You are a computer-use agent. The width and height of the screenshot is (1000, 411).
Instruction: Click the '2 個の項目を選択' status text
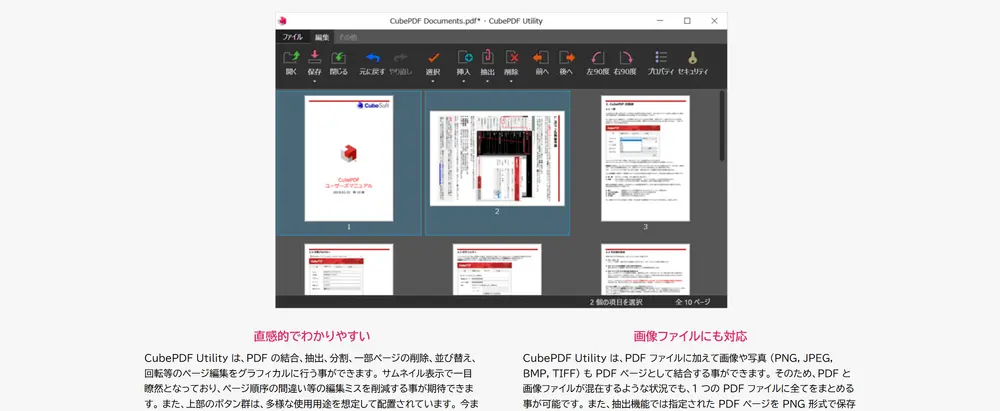[x=615, y=302]
